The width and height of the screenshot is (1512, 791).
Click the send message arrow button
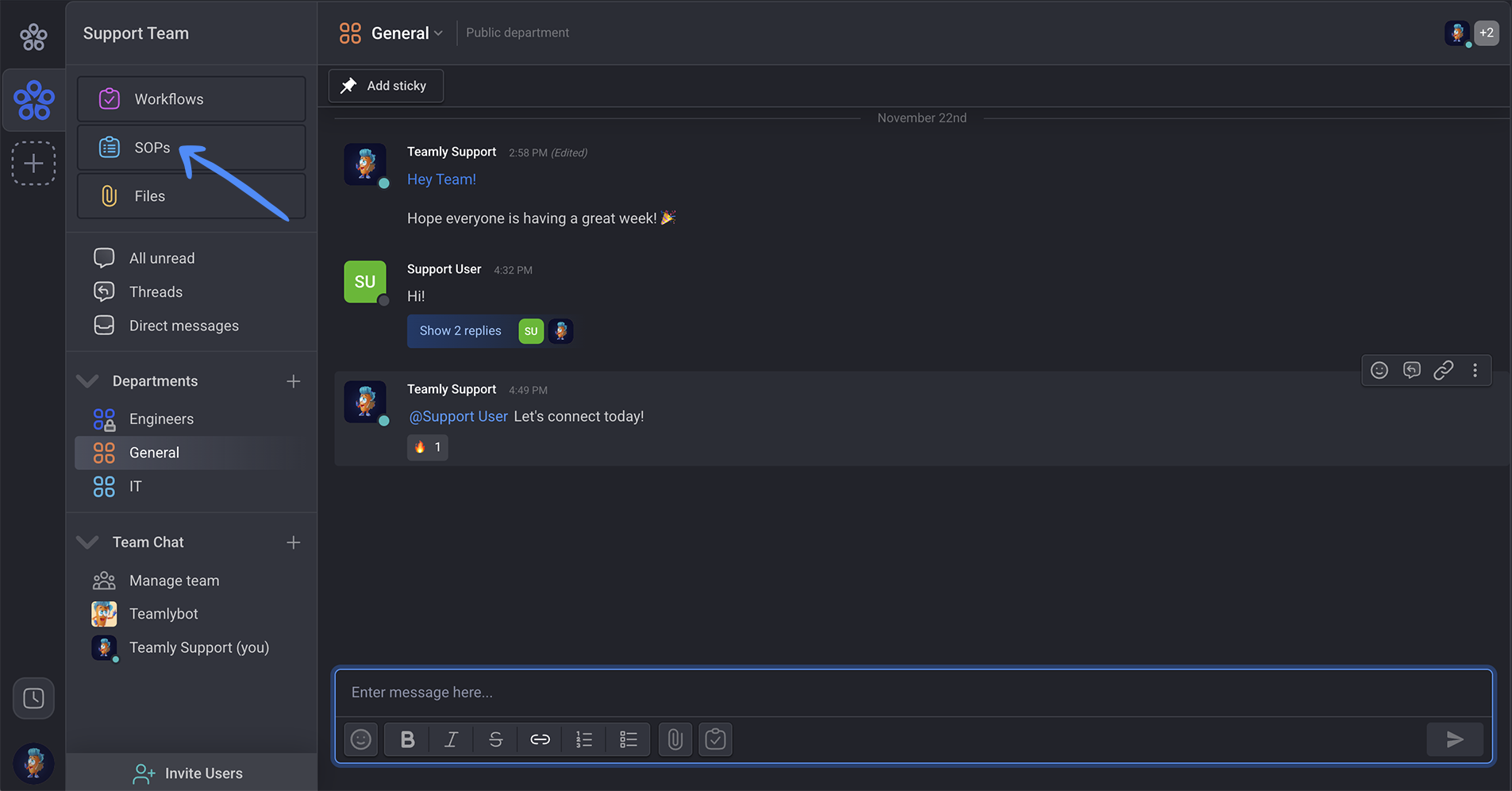pos(1455,739)
